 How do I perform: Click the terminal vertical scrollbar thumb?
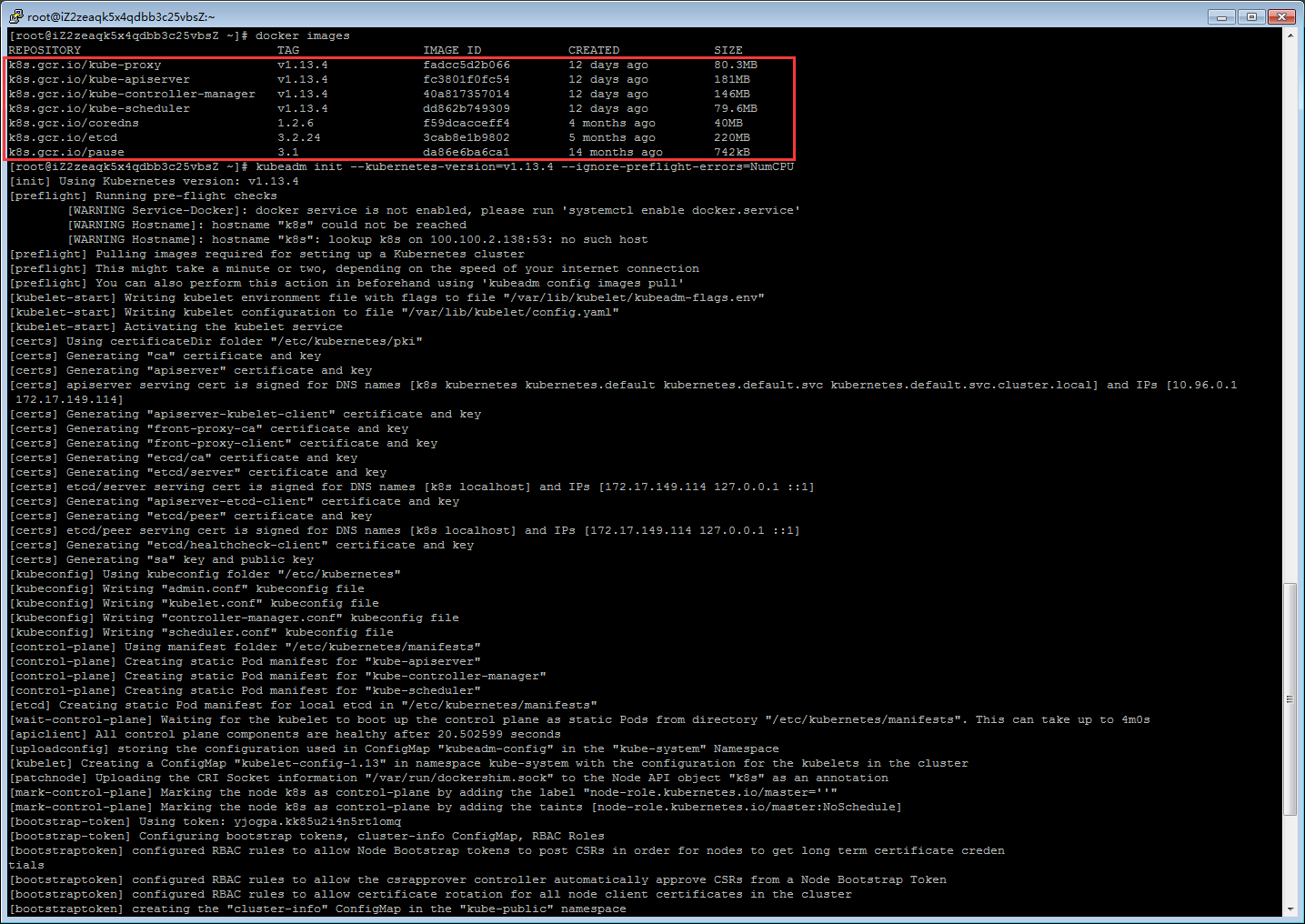point(1290,698)
